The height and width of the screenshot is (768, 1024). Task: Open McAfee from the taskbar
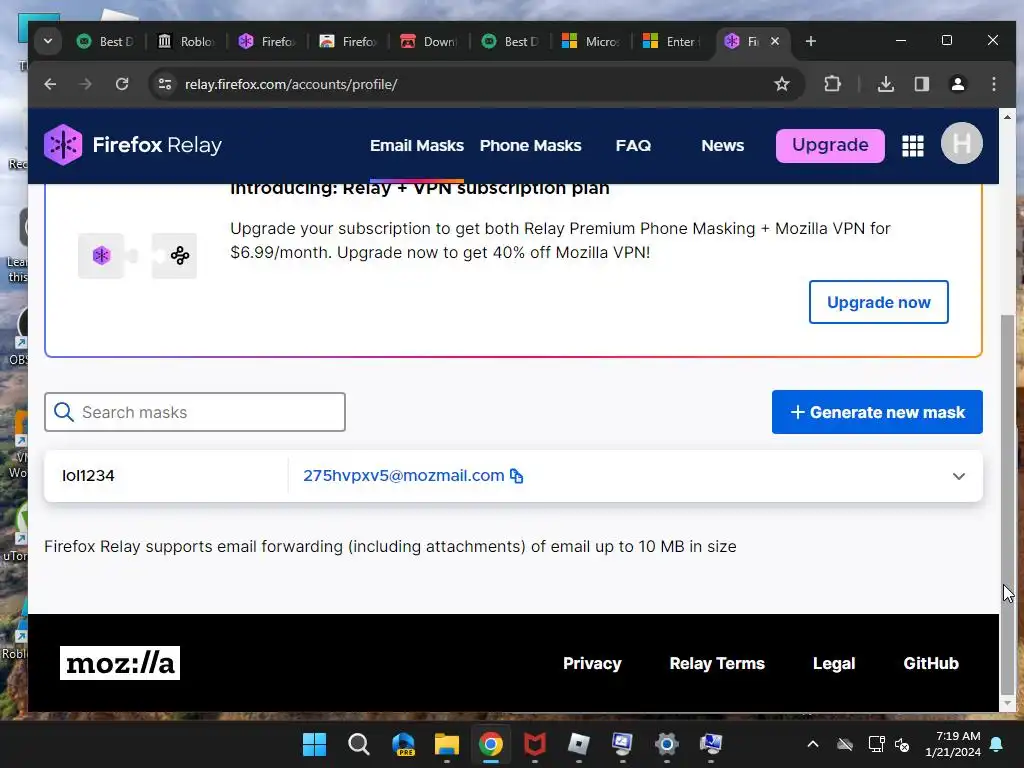point(535,744)
